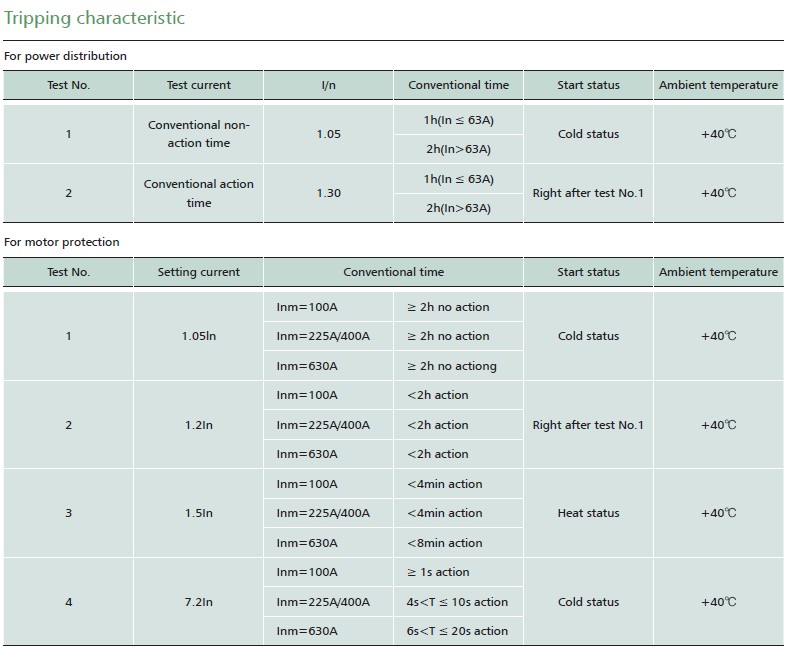The image size is (786, 648).
Task: Click the "1.5In" setting current cell
Action: point(199,513)
